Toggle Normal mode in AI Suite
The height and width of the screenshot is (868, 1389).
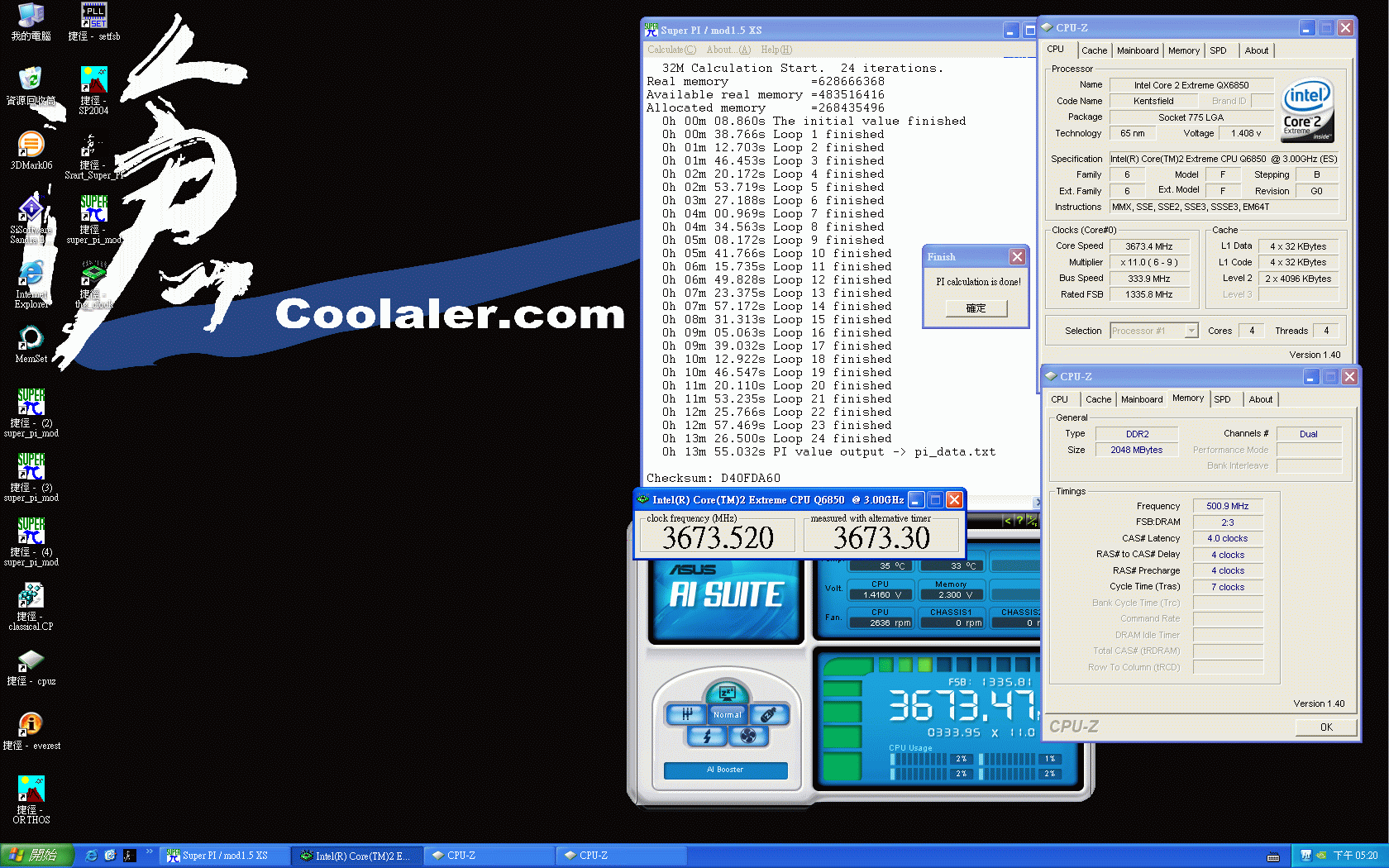(x=728, y=715)
